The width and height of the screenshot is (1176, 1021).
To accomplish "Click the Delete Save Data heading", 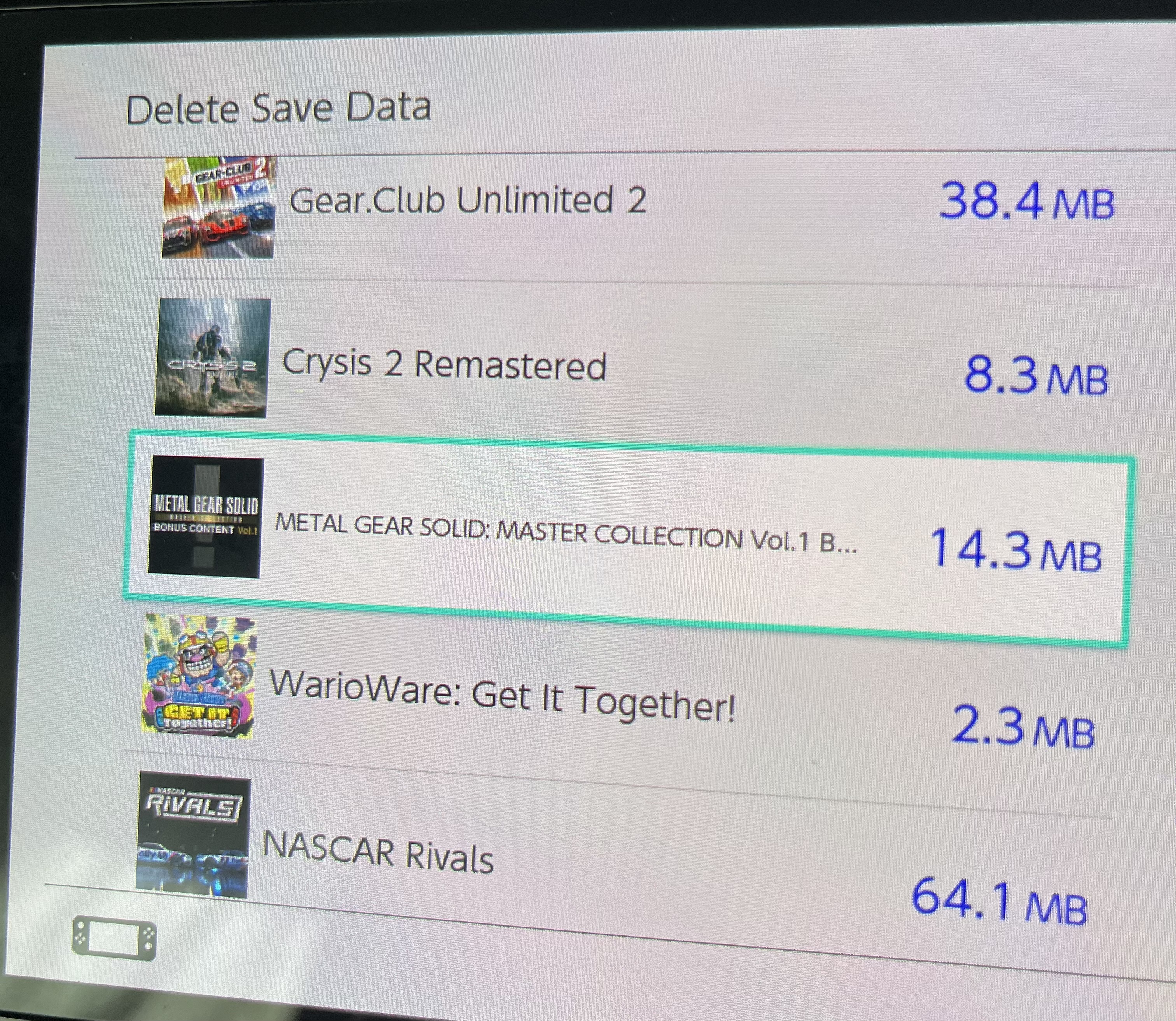I will click(x=278, y=109).
